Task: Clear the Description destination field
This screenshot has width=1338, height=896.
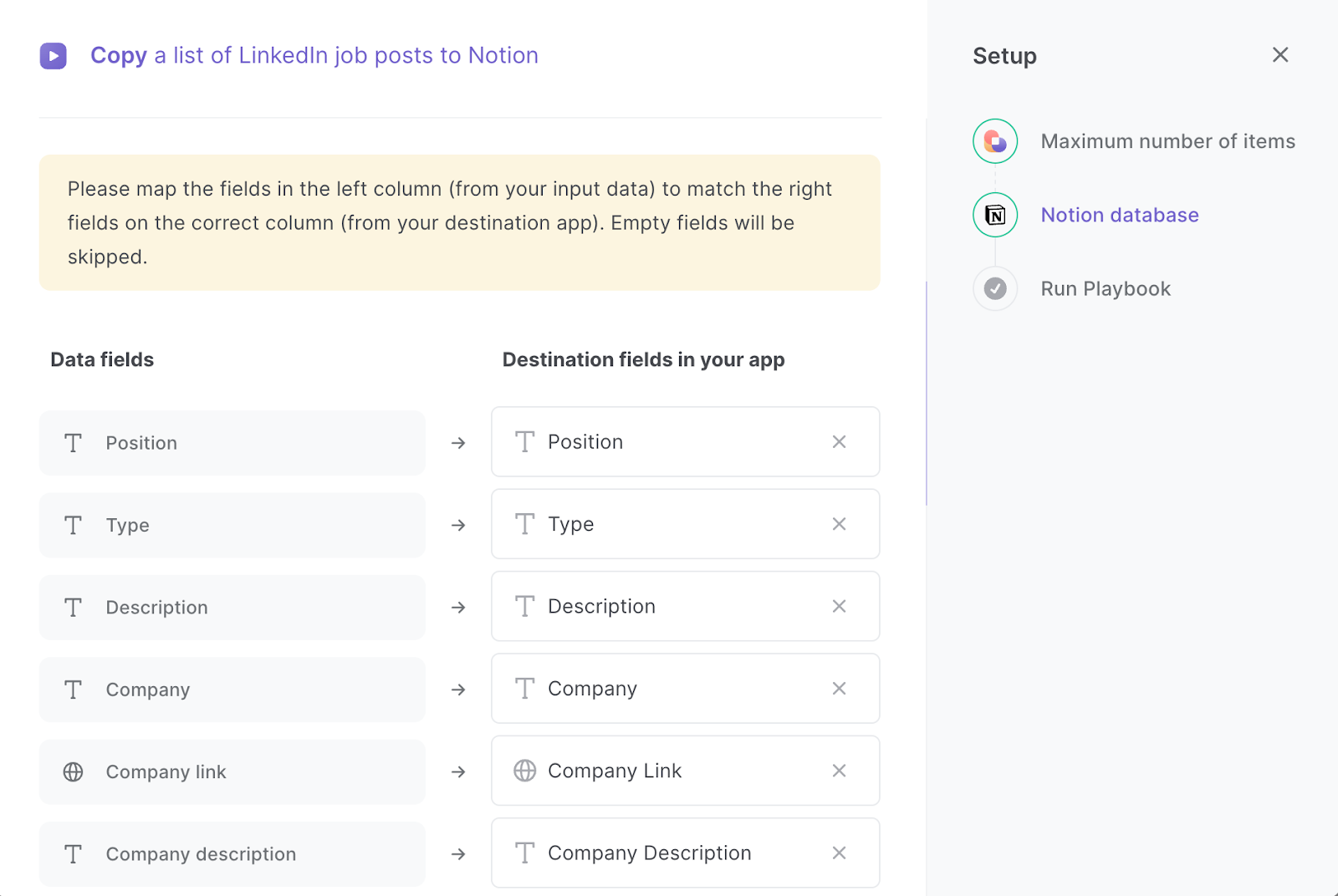Action: [x=840, y=606]
